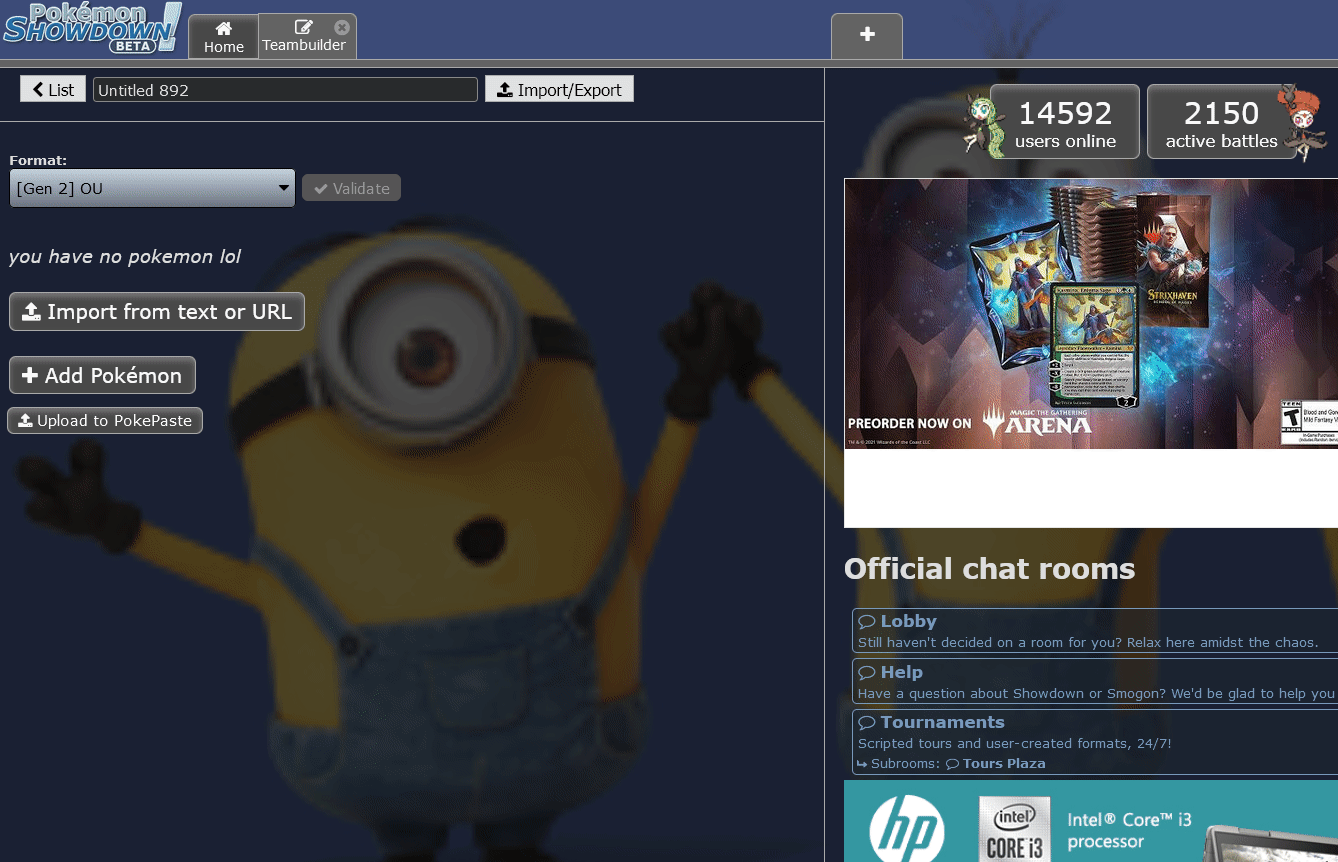This screenshot has width=1338, height=862.
Task: Click the Official chat rooms heading
Action: 989,569
